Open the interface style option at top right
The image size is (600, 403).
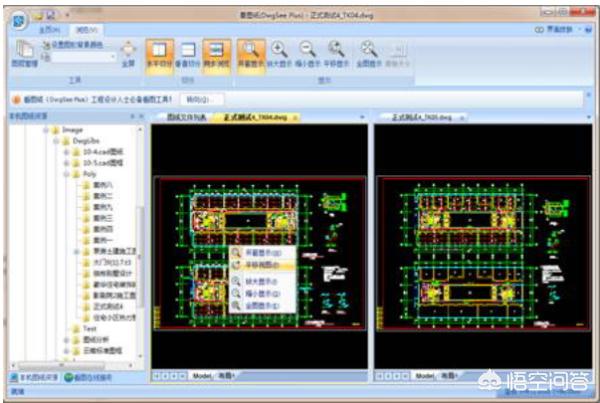coord(558,29)
